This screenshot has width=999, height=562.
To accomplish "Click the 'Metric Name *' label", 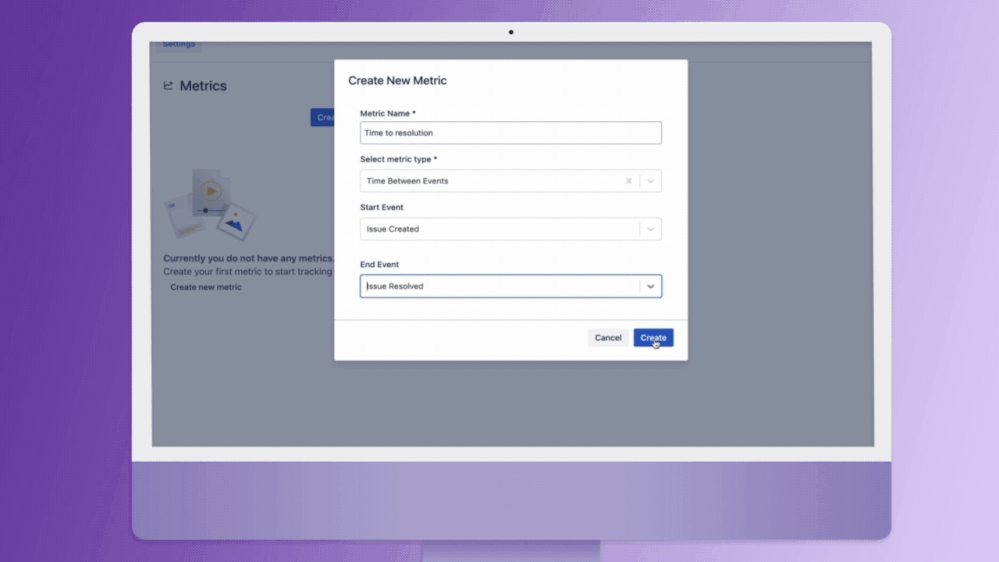I will tap(387, 113).
